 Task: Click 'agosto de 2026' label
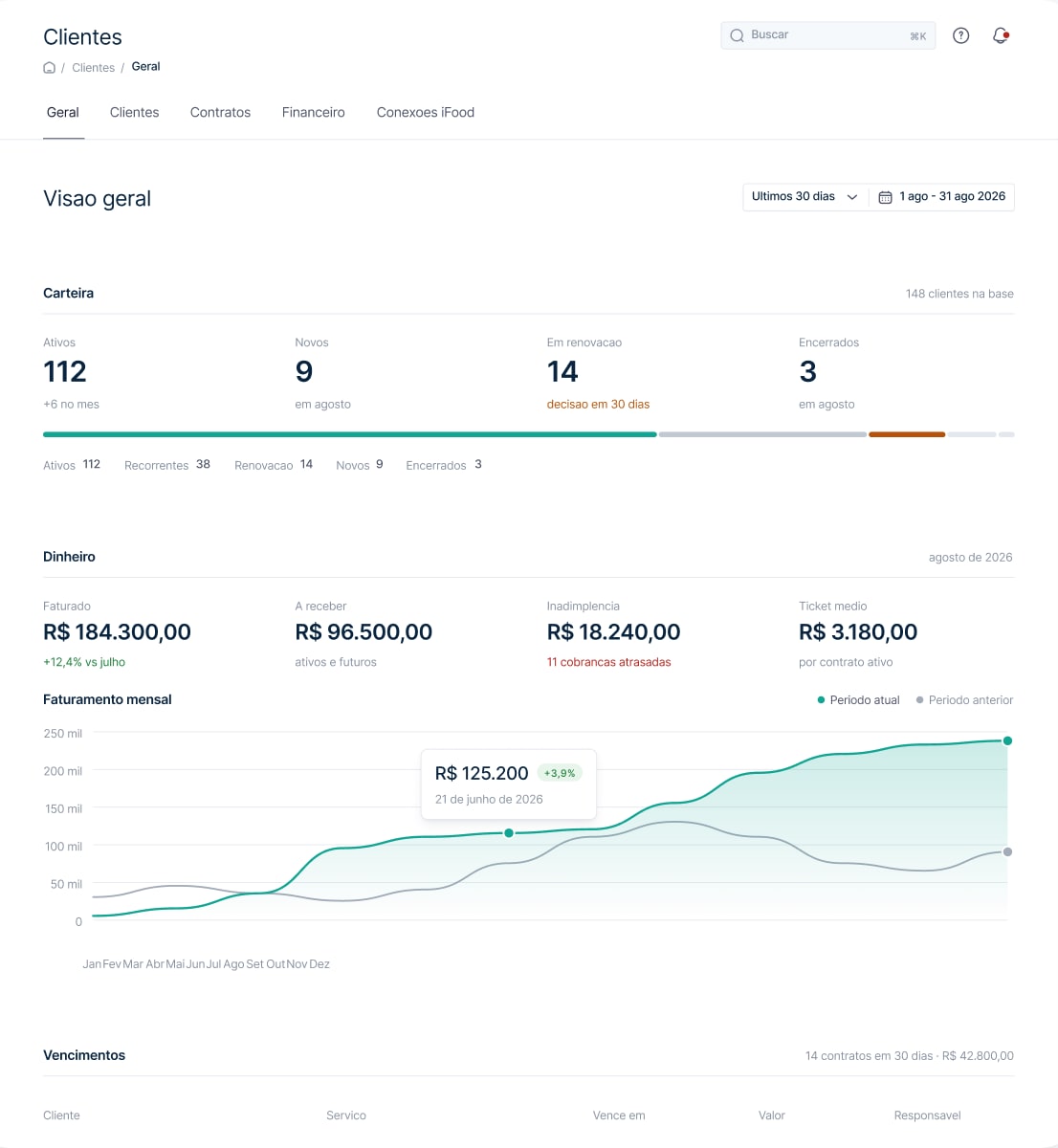970,558
